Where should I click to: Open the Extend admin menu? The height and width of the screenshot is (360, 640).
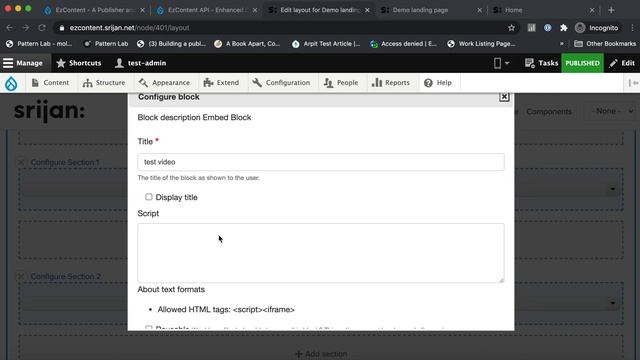(x=221, y=82)
